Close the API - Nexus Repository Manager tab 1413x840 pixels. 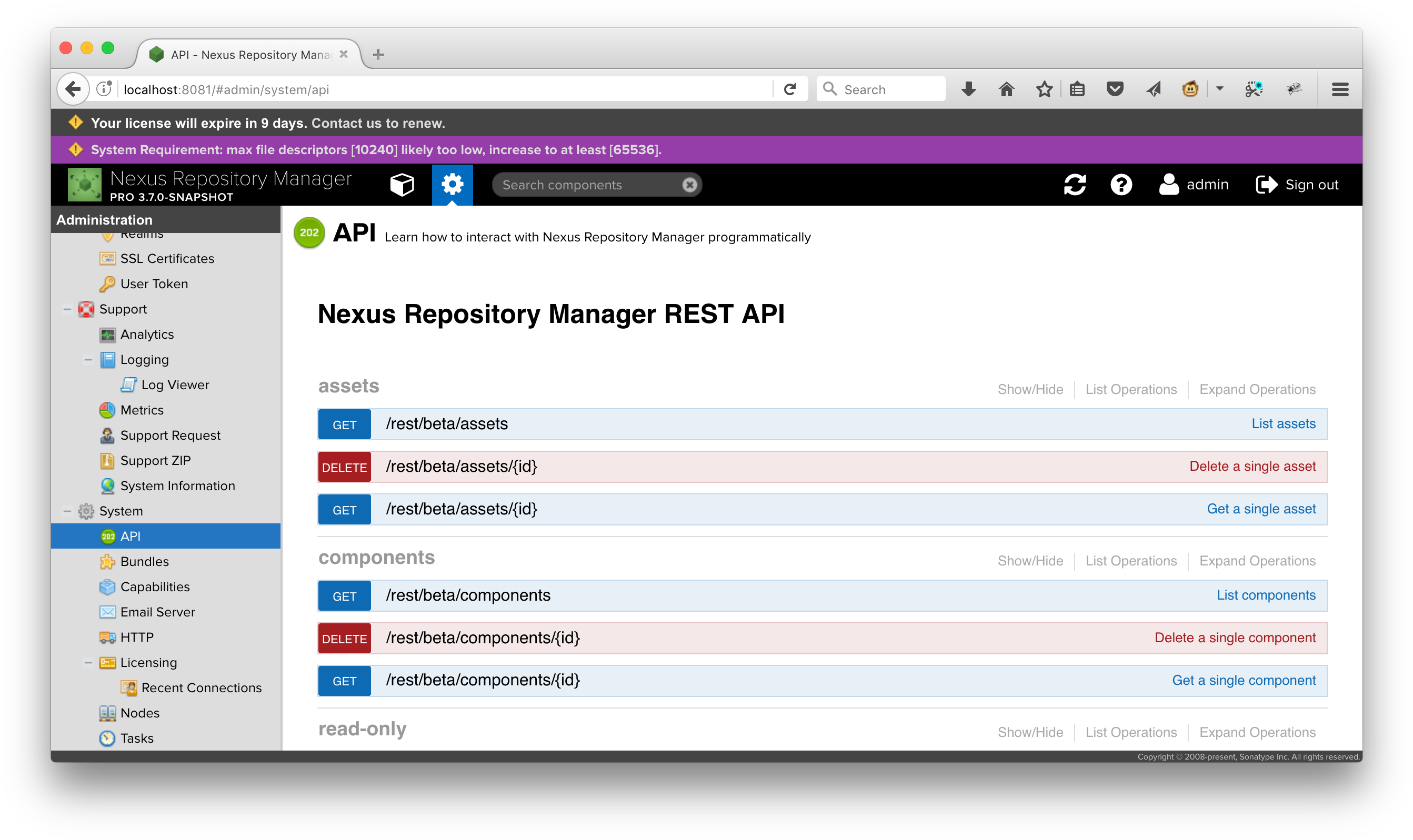[x=343, y=54]
